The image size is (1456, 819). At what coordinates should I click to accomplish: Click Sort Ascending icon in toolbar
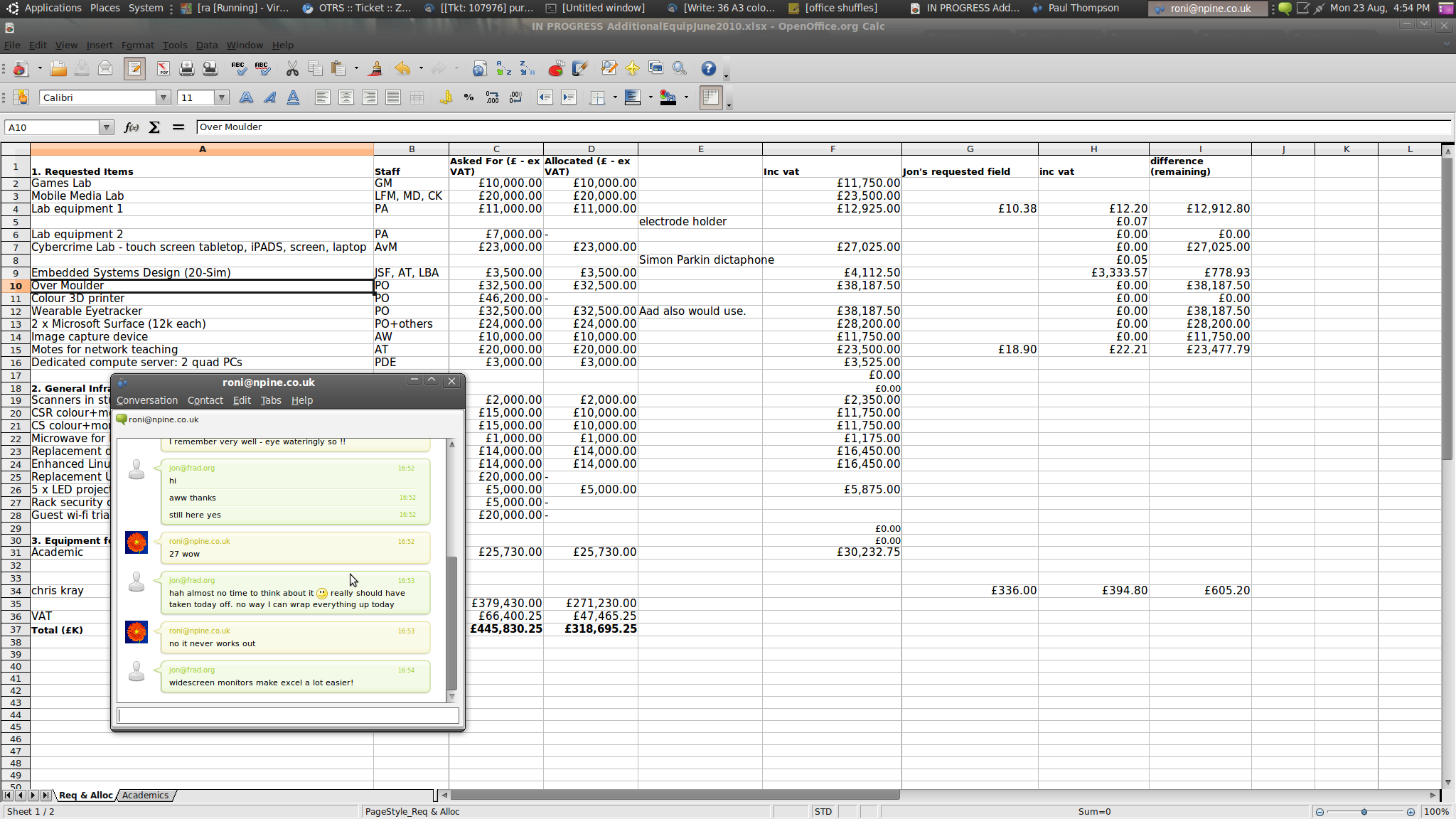click(x=503, y=68)
